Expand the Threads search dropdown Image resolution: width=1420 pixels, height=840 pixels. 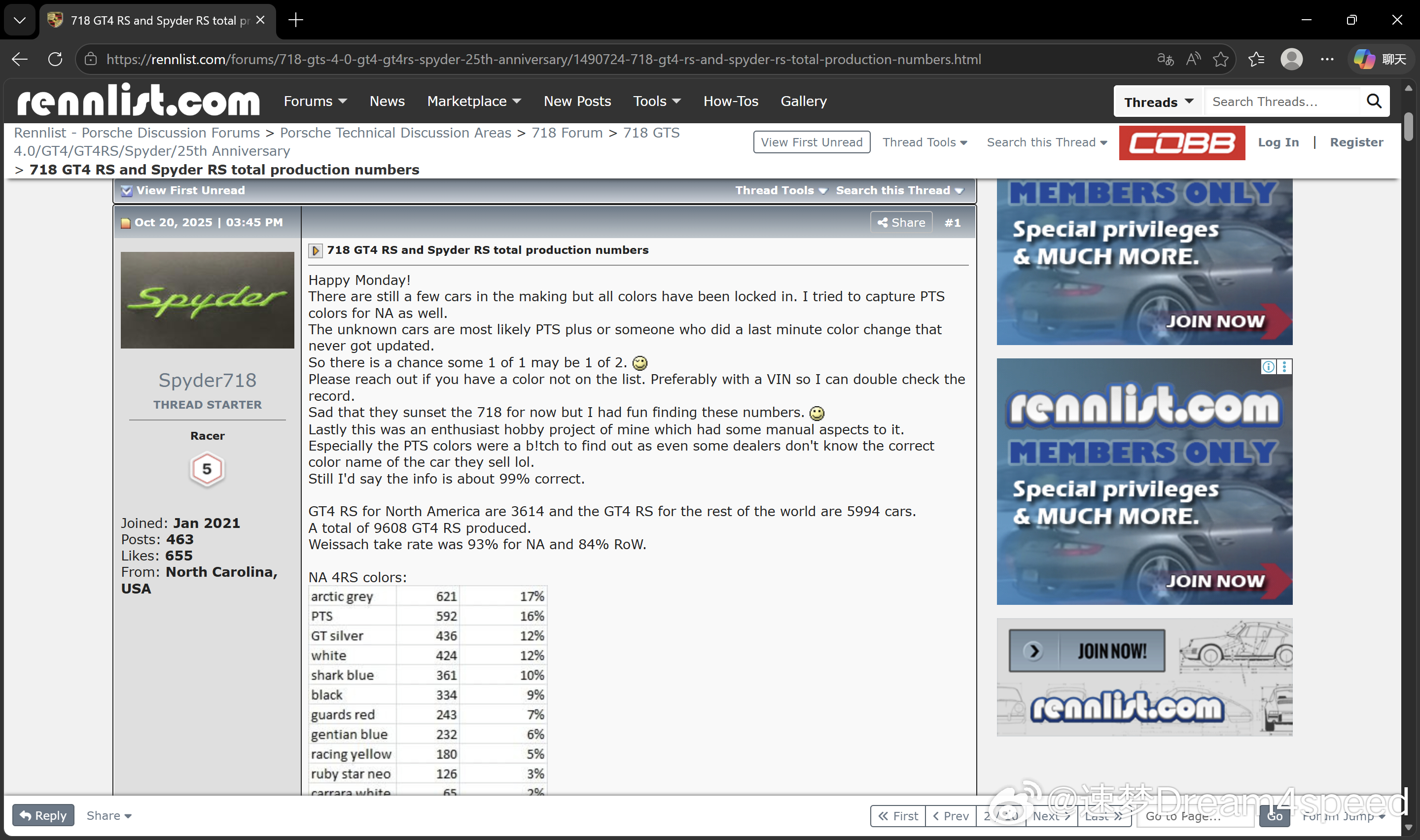(x=1159, y=102)
